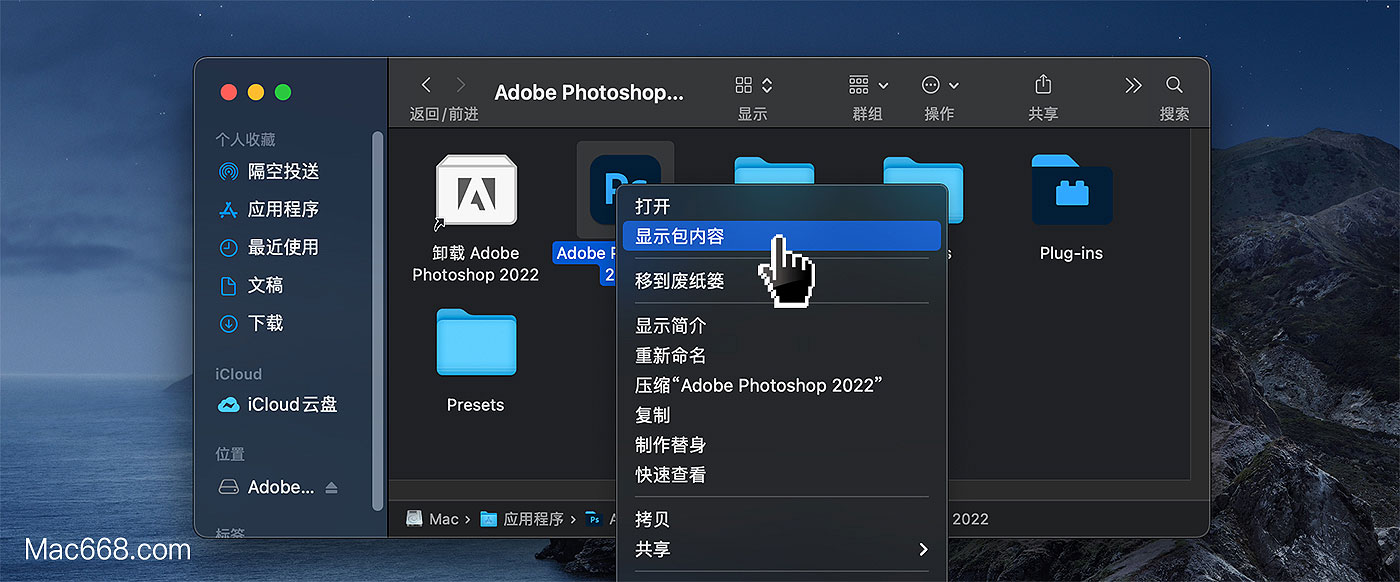This screenshot has width=1400, height=582.
Task: Choose 打开 from the context menu
Action: coord(780,207)
